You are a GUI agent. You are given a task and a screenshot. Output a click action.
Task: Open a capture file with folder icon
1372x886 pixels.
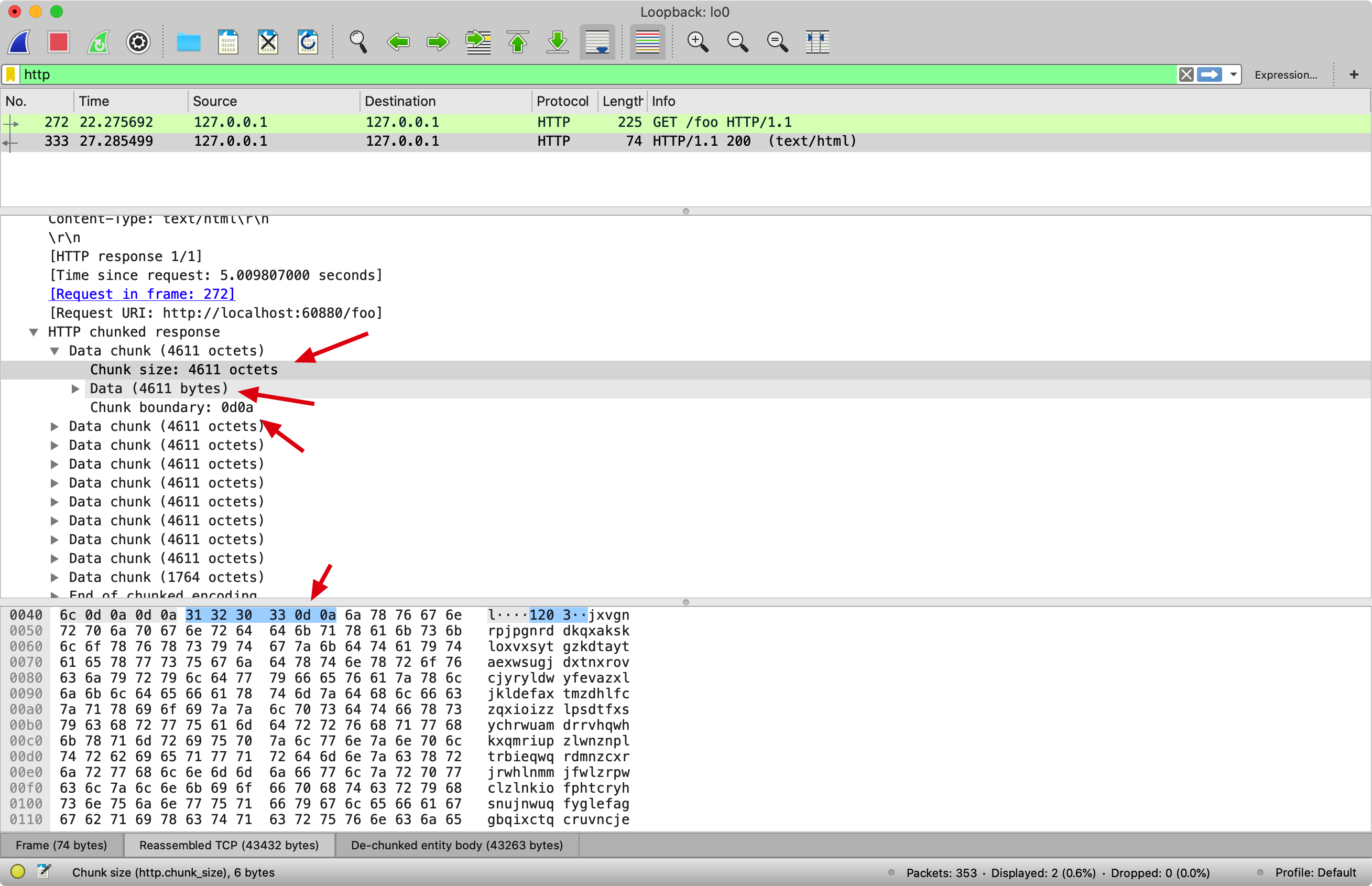[188, 42]
